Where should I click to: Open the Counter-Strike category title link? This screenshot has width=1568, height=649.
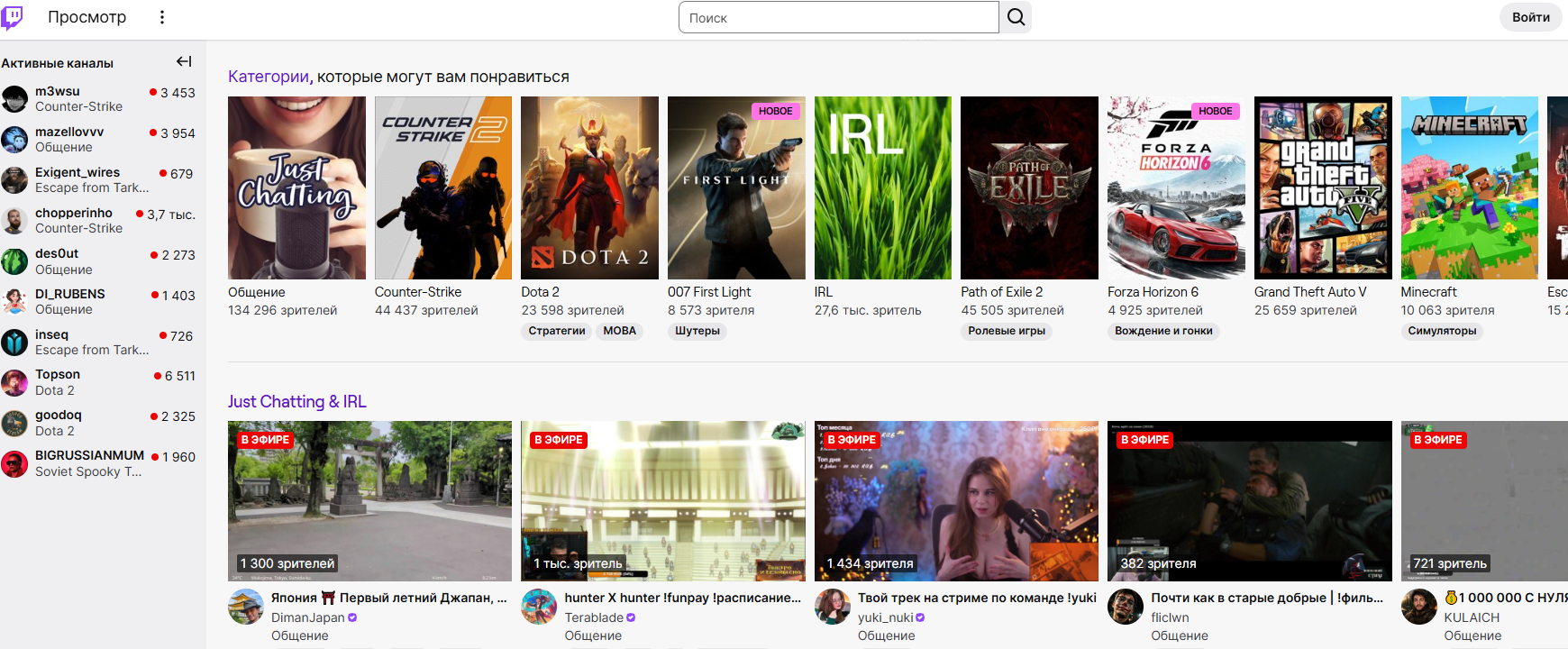(418, 292)
